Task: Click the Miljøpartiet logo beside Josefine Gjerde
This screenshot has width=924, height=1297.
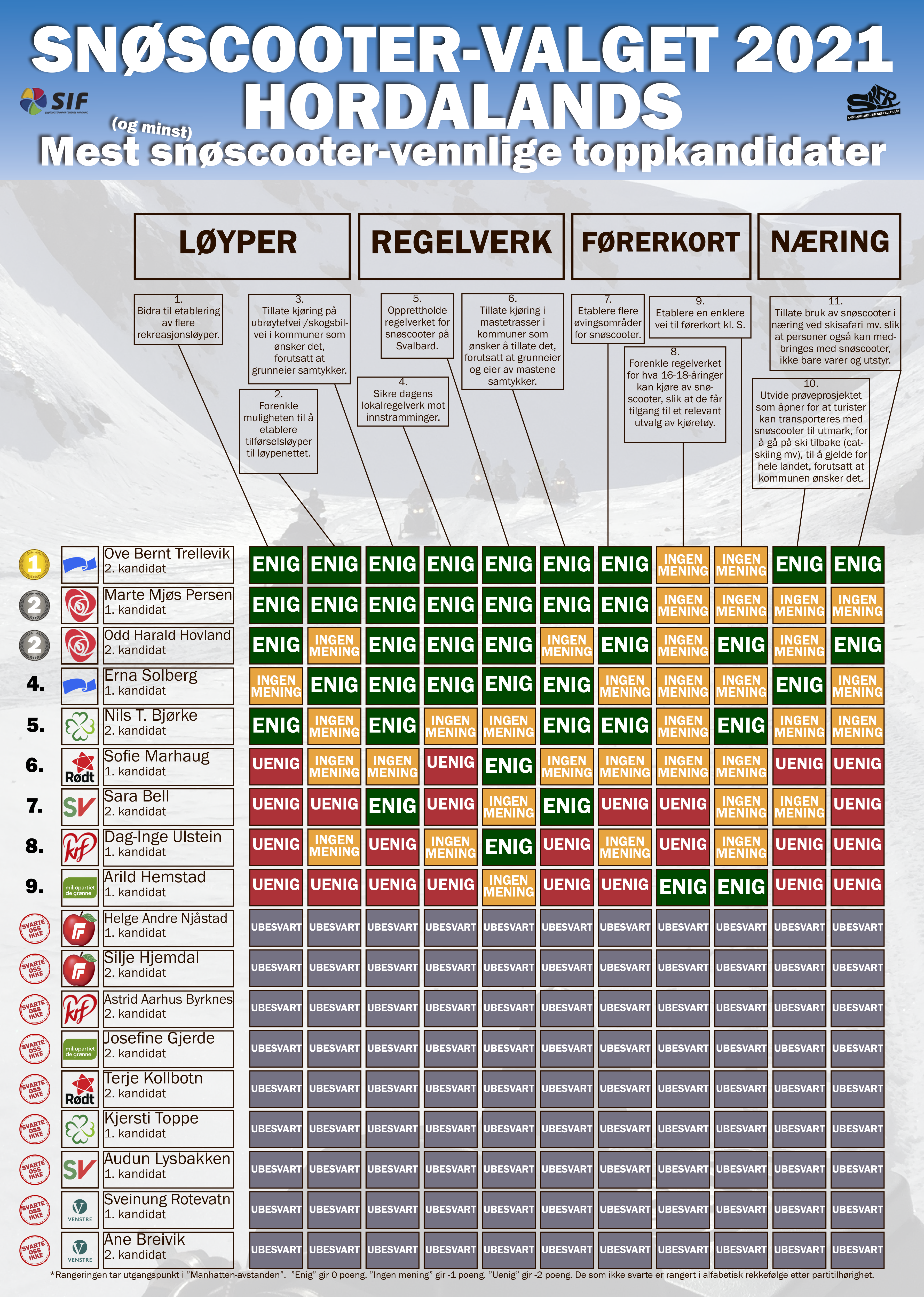Action: coord(80,1049)
